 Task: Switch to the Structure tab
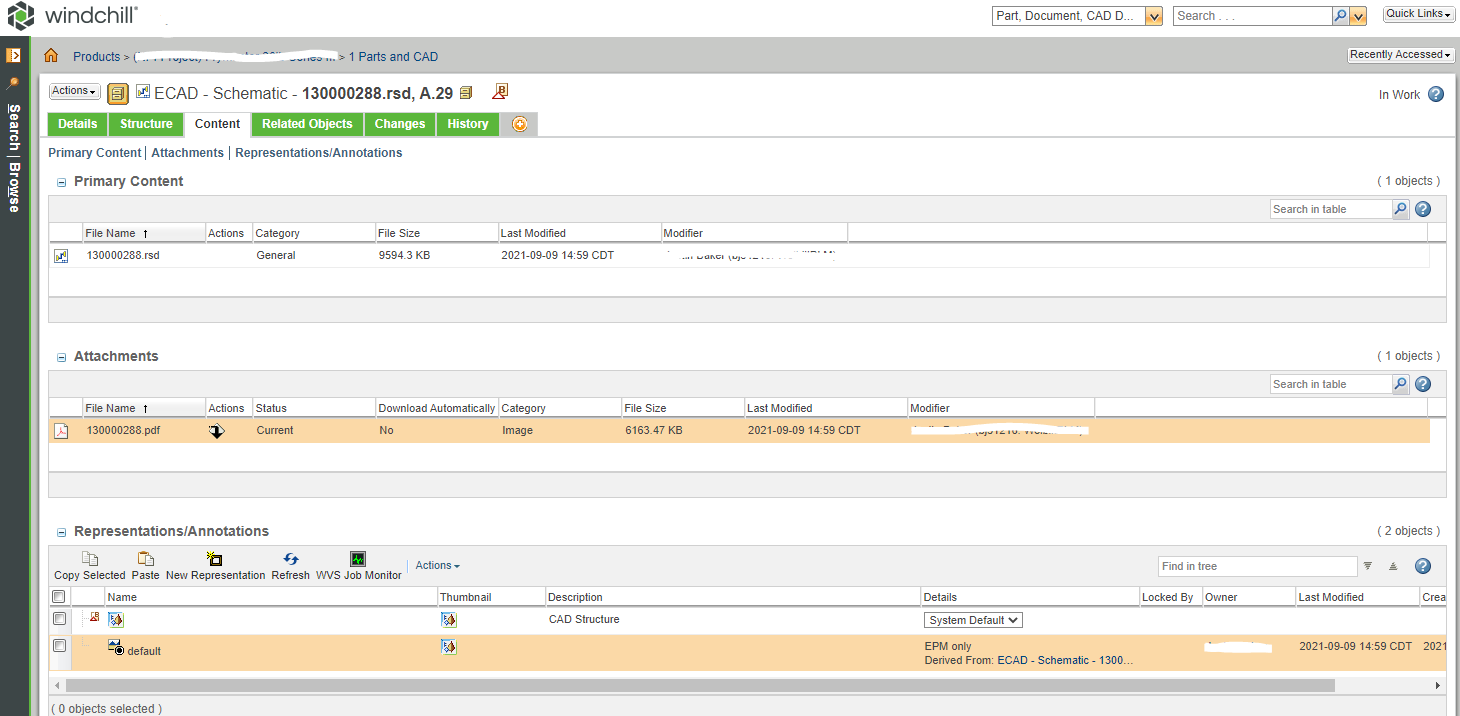[x=145, y=124]
